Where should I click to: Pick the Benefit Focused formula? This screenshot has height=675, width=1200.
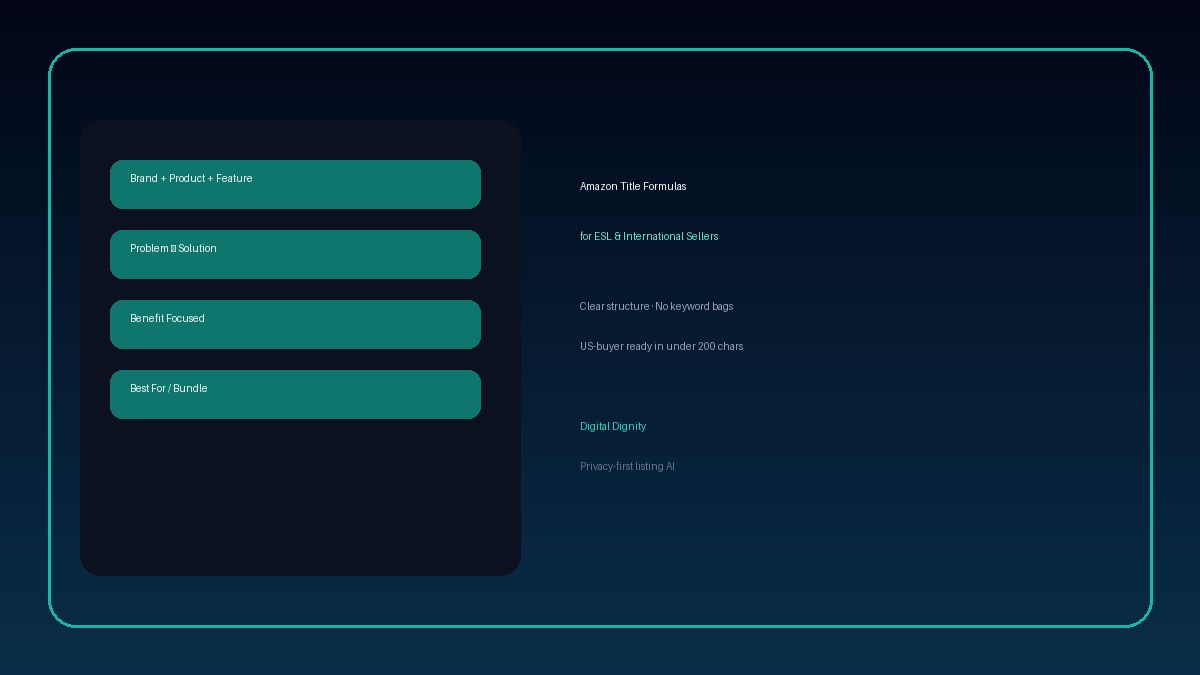point(295,324)
